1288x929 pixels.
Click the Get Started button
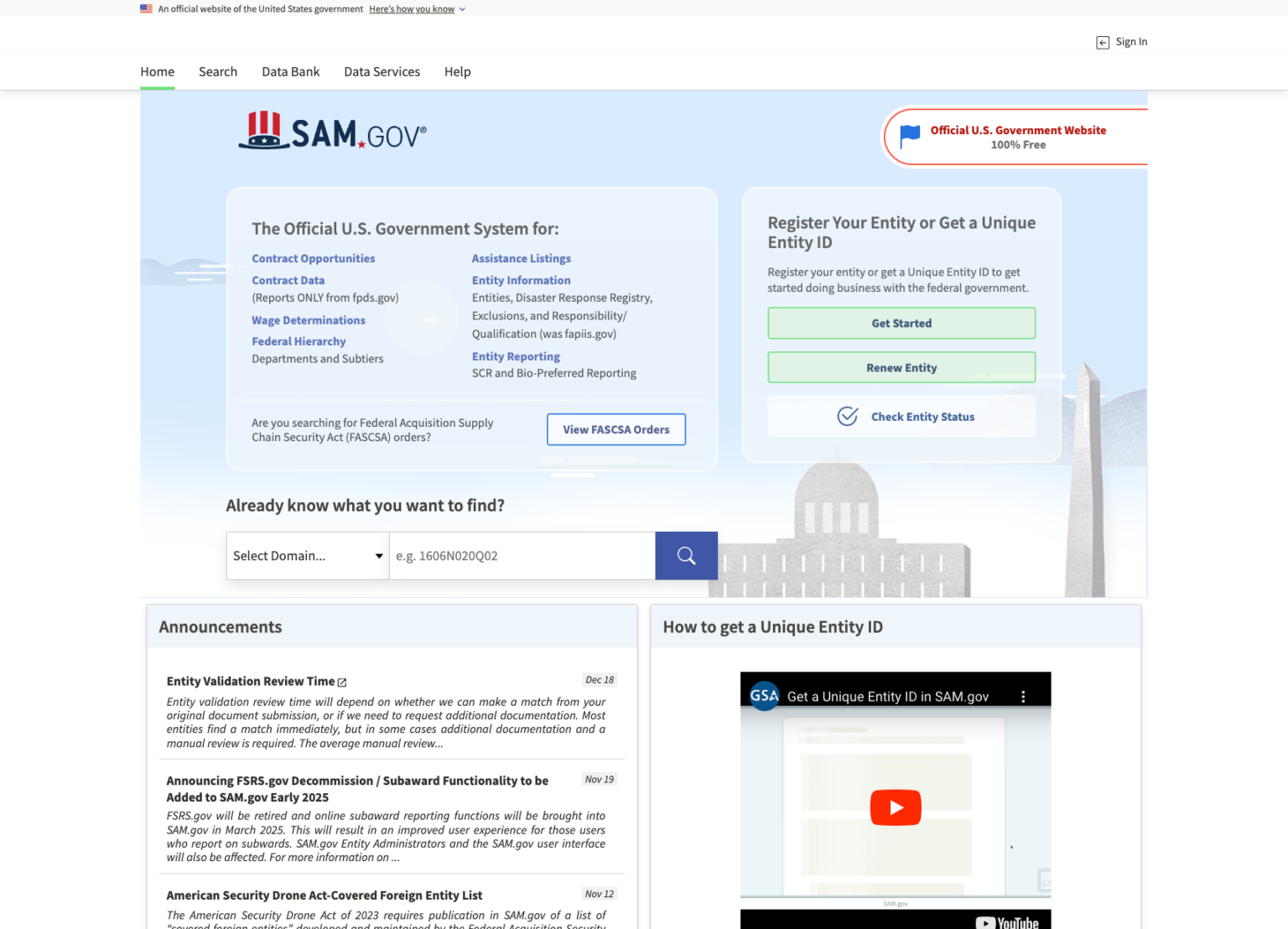point(901,323)
